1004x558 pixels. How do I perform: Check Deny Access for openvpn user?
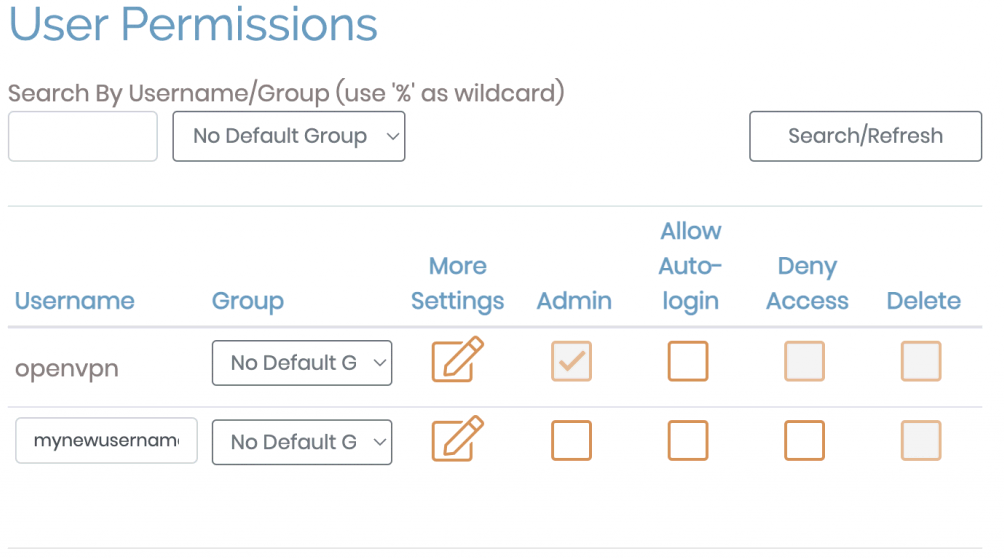tap(804, 361)
